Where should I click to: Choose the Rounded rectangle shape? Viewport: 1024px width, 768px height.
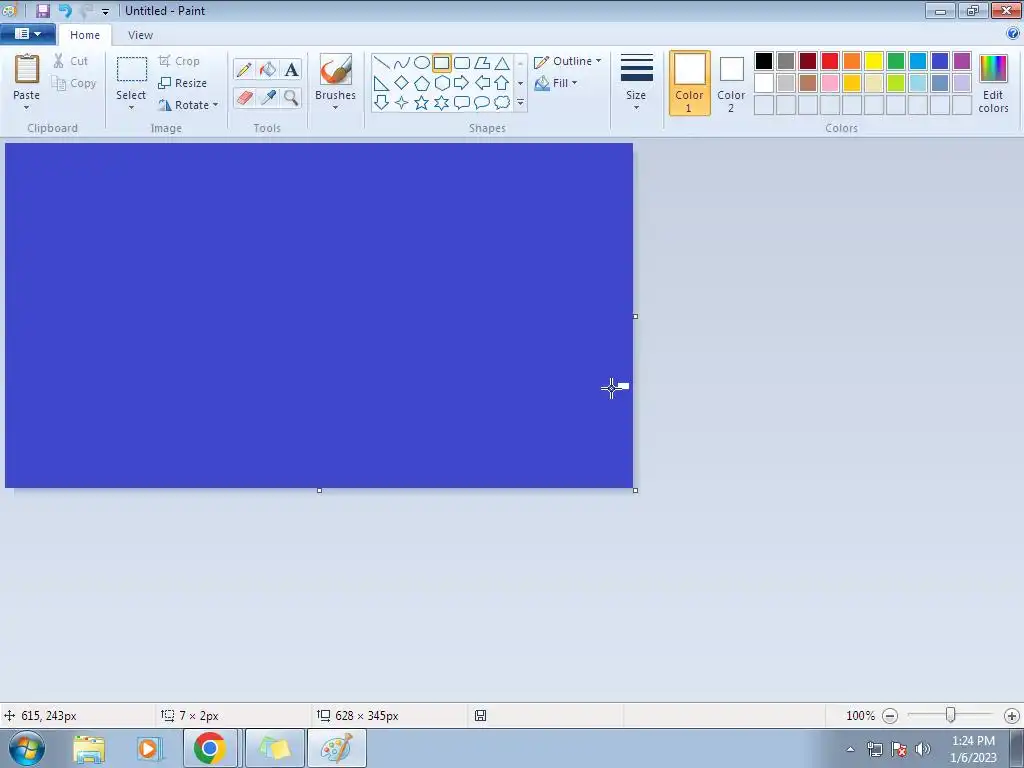point(462,63)
